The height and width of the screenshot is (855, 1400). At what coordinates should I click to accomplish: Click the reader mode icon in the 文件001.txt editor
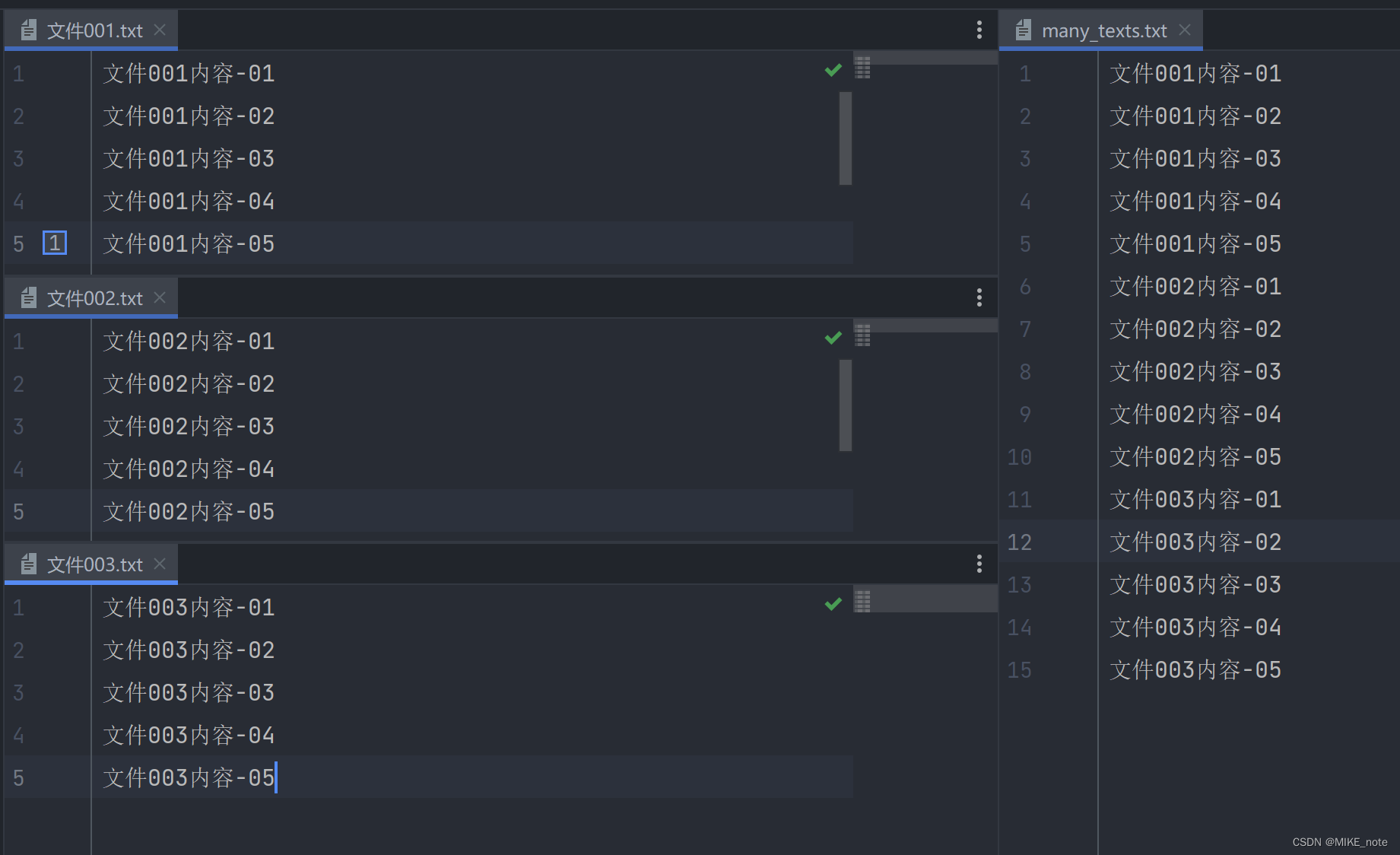862,68
